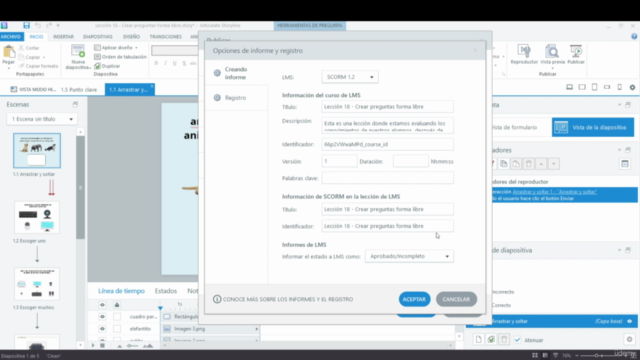The width and height of the screenshot is (640, 360).
Task: Click the Palabras clave input field
Action: click(x=387, y=178)
